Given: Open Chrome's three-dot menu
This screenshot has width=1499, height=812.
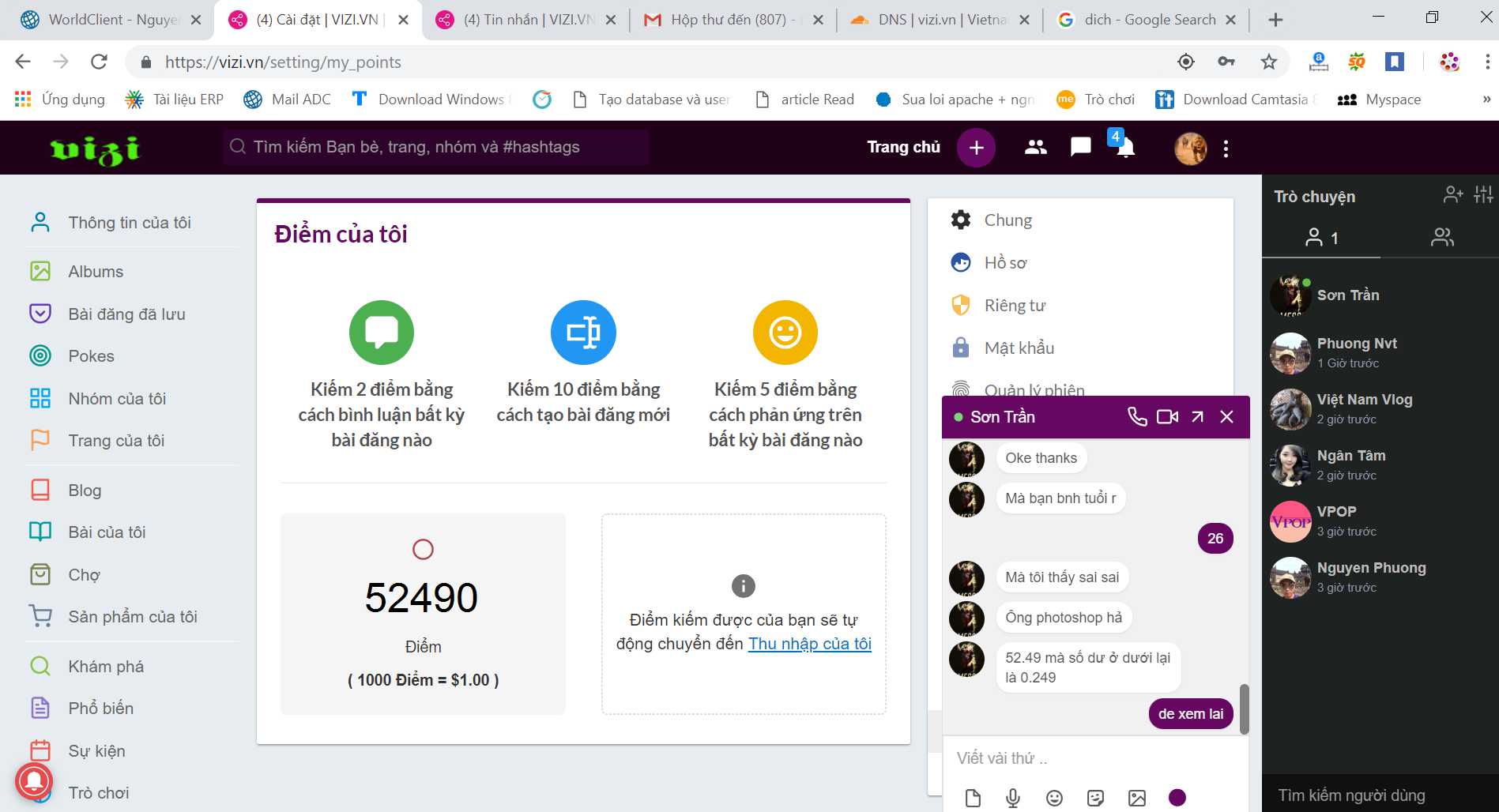Looking at the screenshot, I should [x=1486, y=62].
